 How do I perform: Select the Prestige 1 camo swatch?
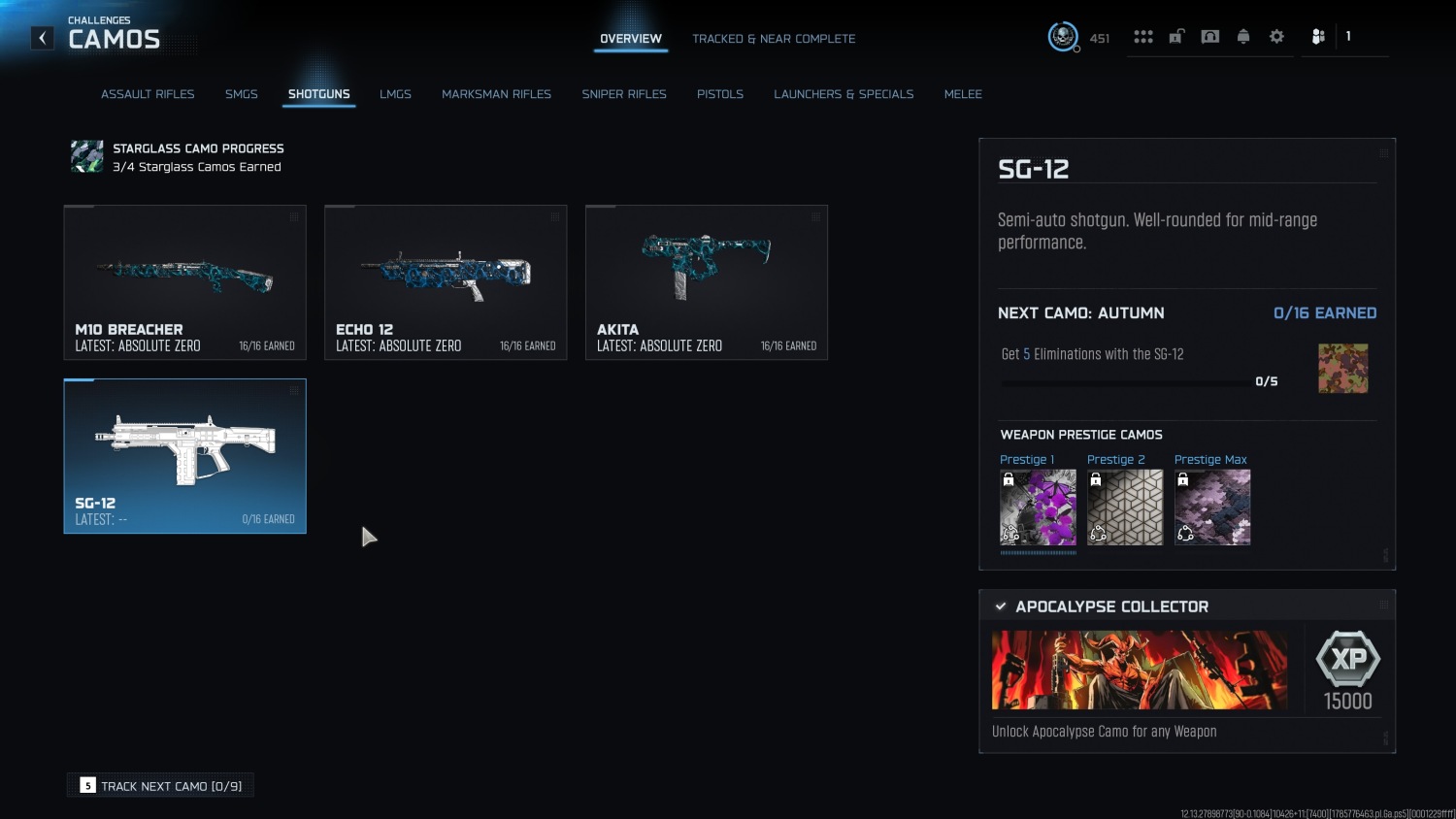click(x=1039, y=508)
